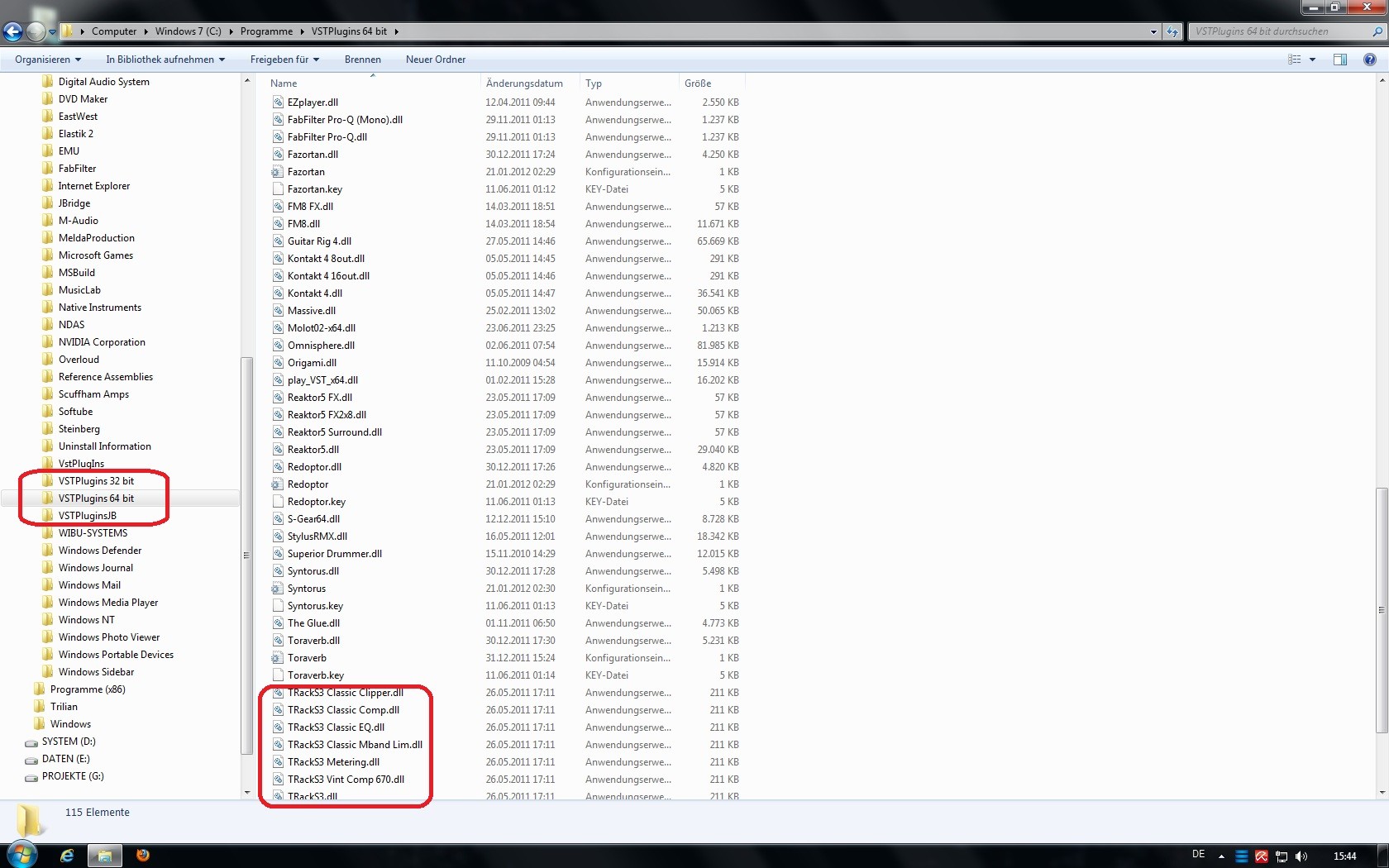Select Steinberg in the folder tree

(x=79, y=429)
